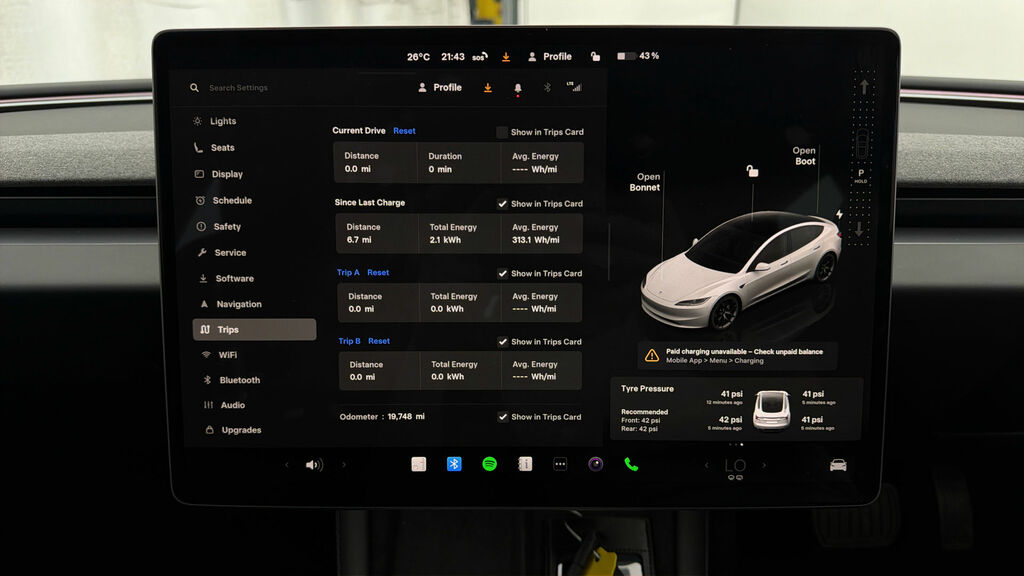Tap Open Boot
The width and height of the screenshot is (1024, 576).
pos(804,155)
